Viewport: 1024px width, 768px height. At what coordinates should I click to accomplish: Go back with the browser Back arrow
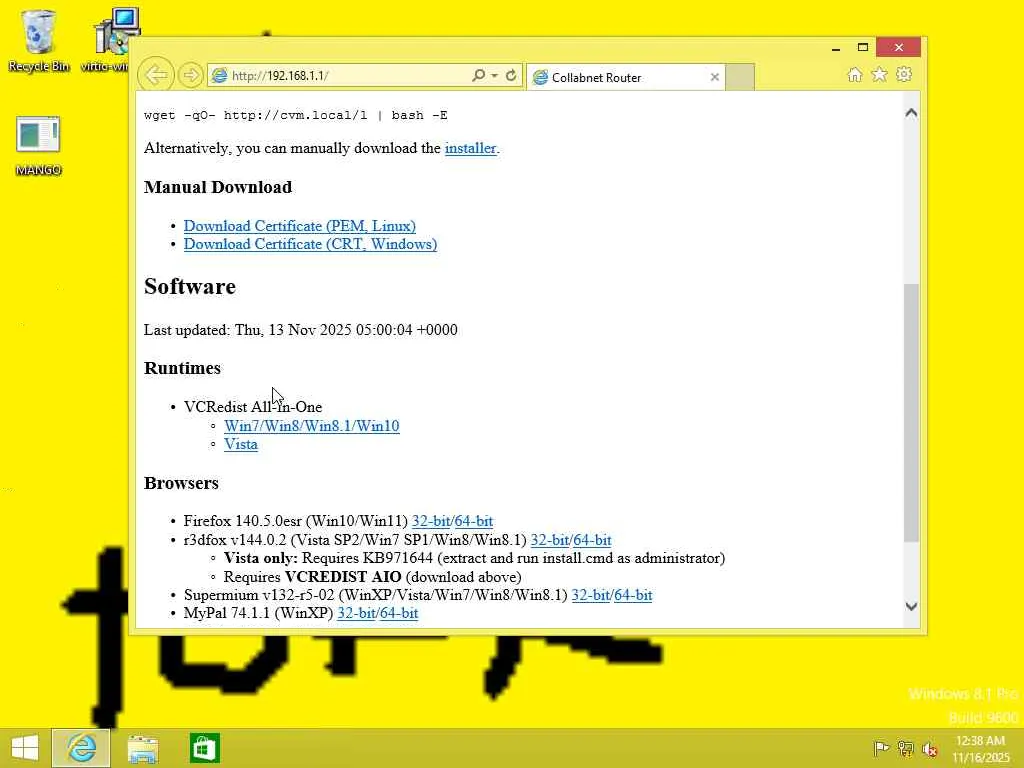point(156,75)
